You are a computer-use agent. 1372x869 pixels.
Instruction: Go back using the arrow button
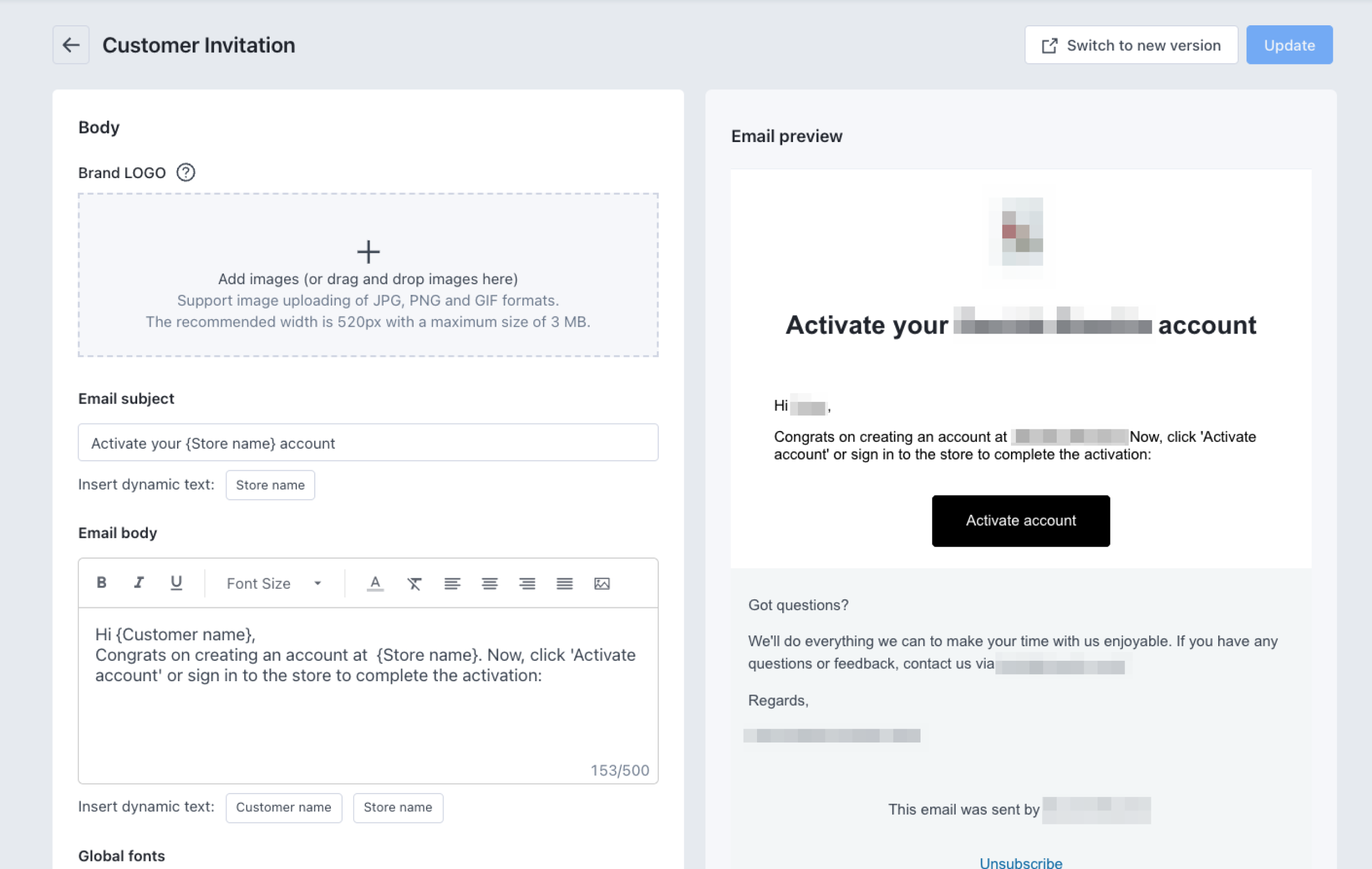[70, 45]
